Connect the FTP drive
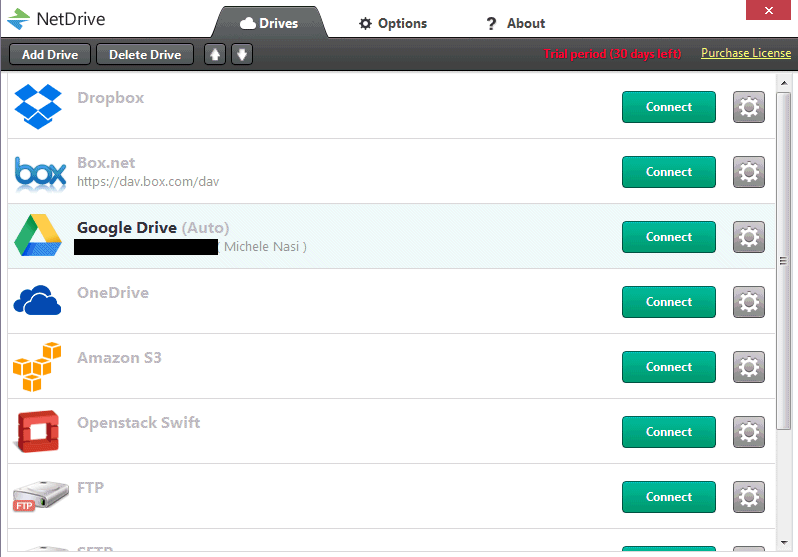 tap(669, 497)
